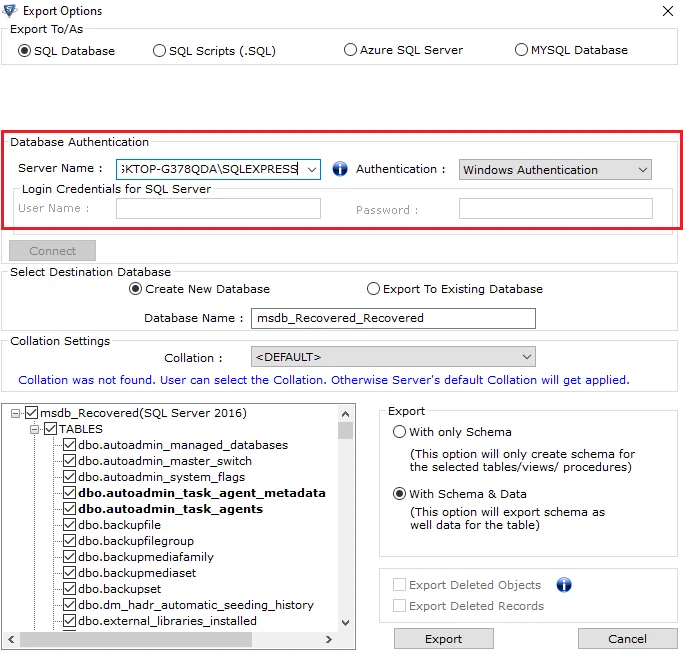Collapse the msdb_Recovered root tree node

(15, 413)
